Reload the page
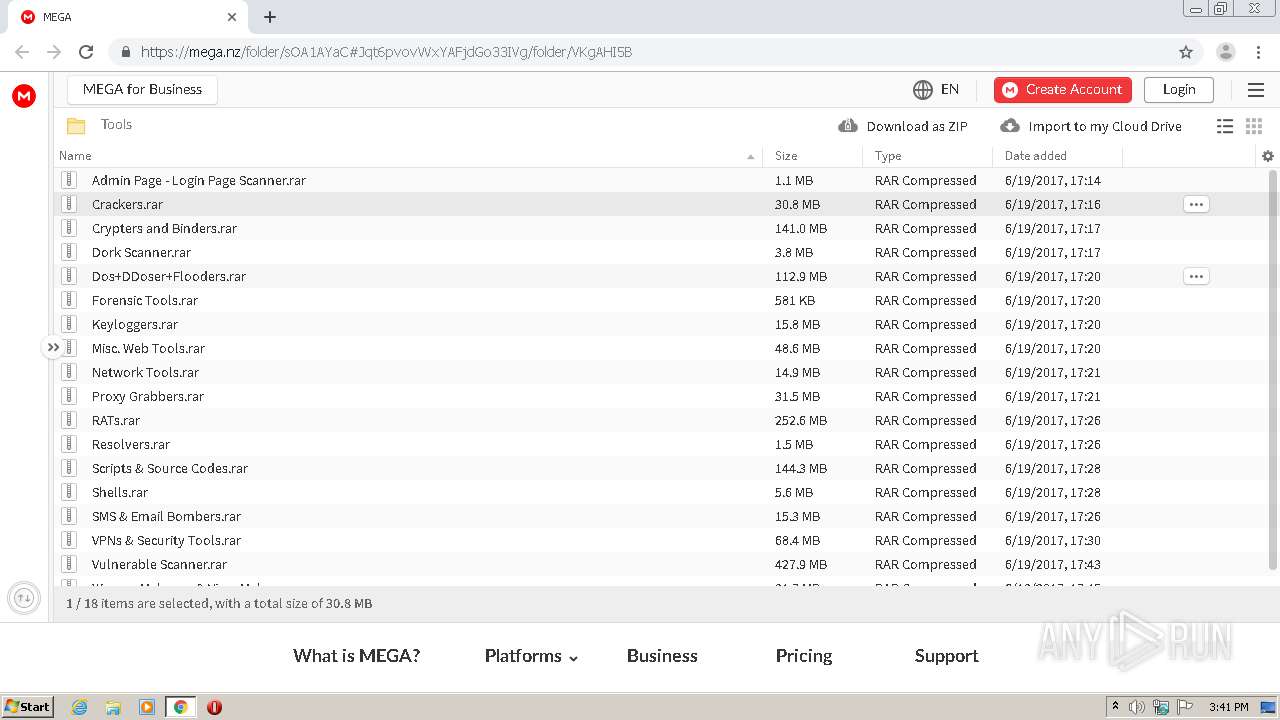This screenshot has width=1280, height=720. point(86,52)
